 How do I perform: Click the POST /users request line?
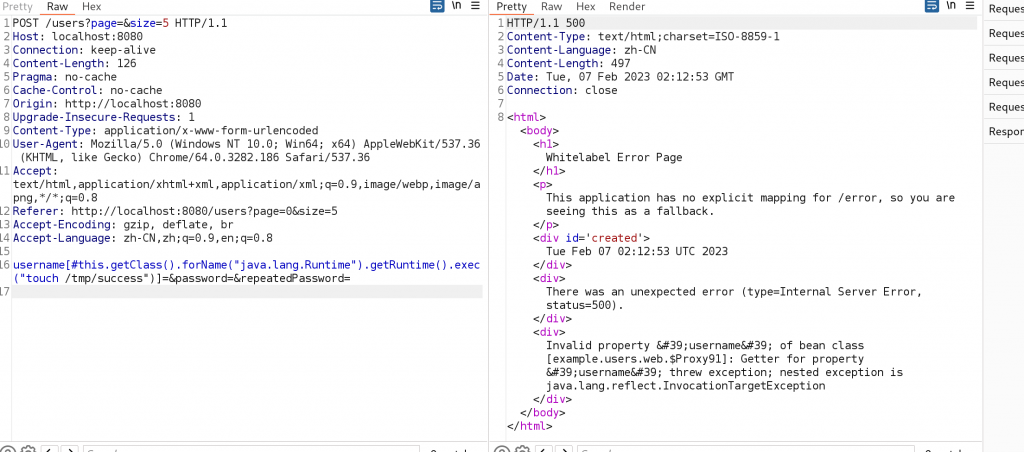[120, 23]
